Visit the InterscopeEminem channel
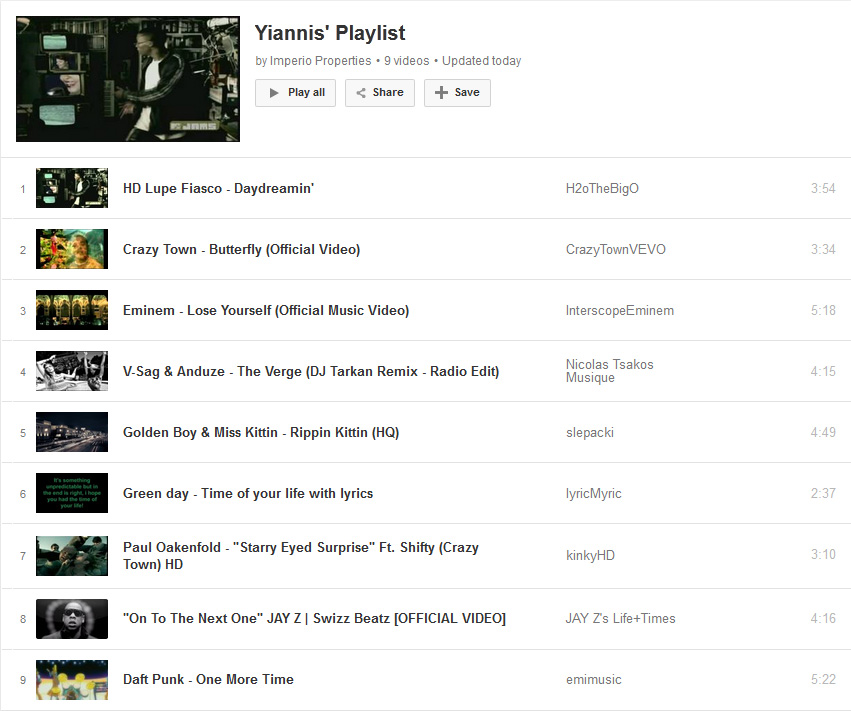The width and height of the screenshot is (851, 711). 620,310
